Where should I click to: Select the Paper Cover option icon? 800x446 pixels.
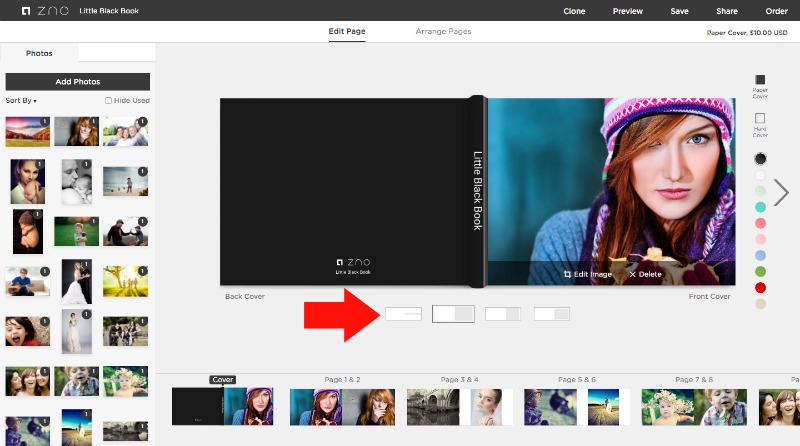[760, 80]
